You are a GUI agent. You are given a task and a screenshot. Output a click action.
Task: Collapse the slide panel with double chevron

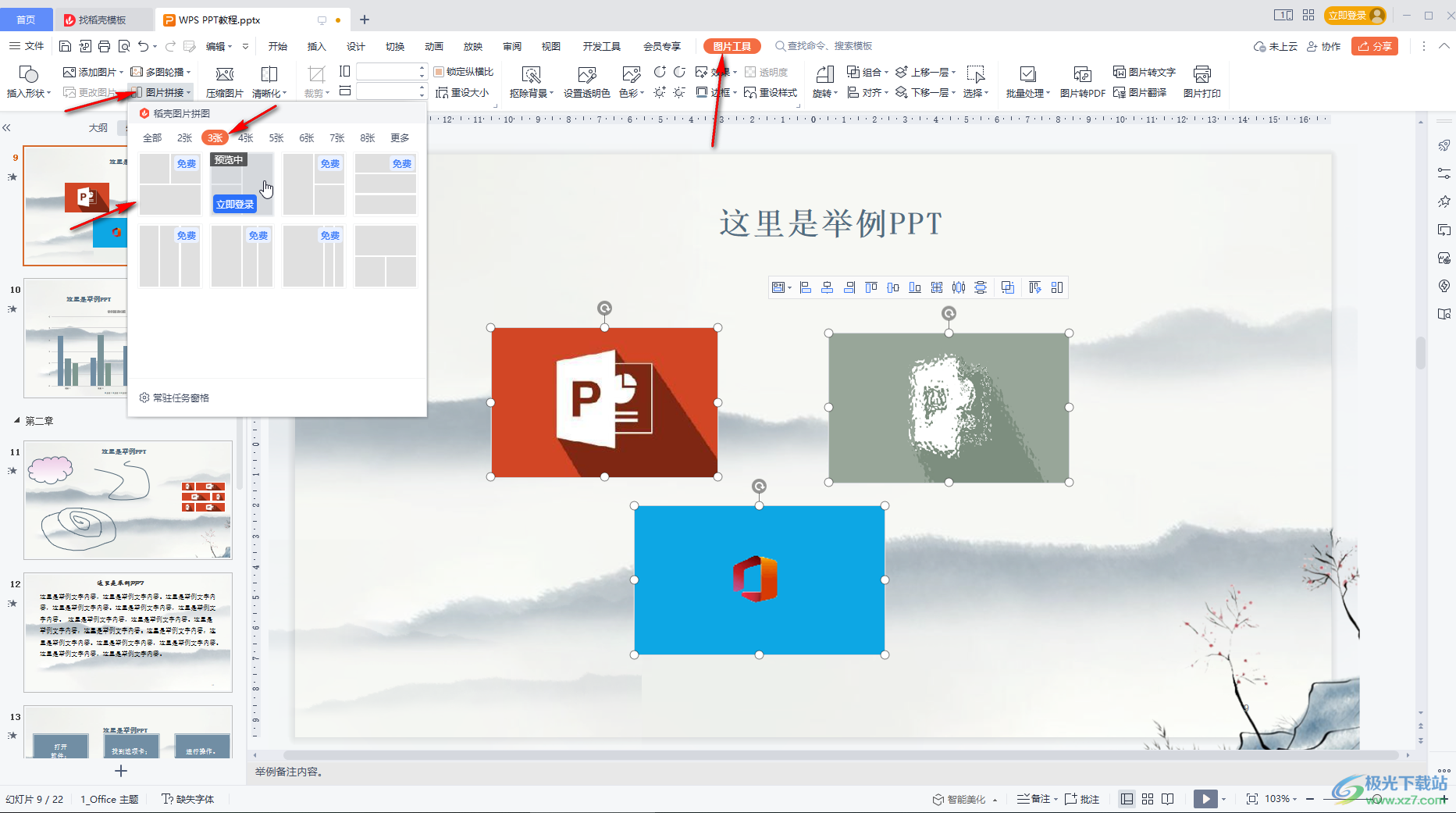(x=6, y=127)
